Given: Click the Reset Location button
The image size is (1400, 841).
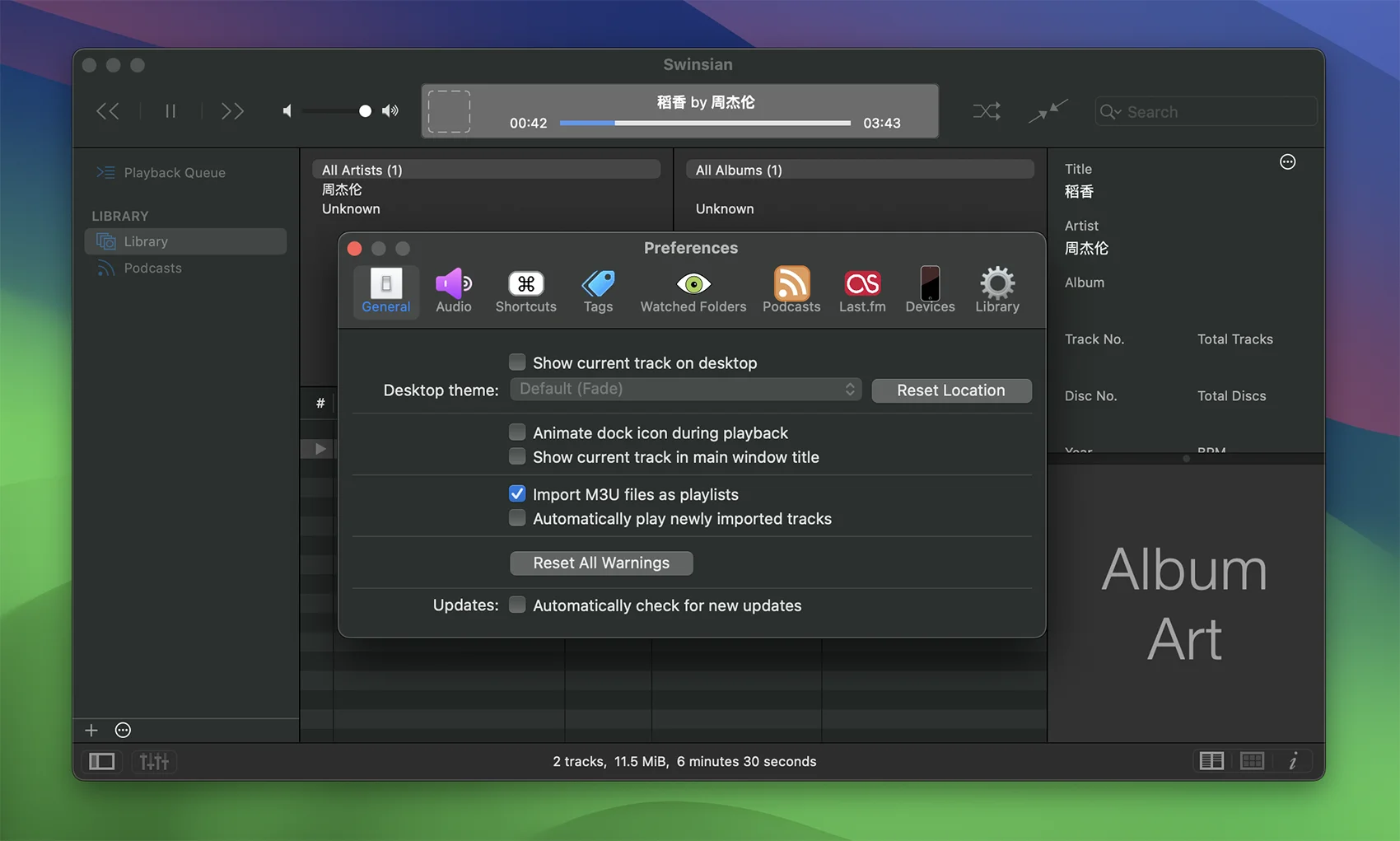Looking at the screenshot, I should [x=951, y=390].
